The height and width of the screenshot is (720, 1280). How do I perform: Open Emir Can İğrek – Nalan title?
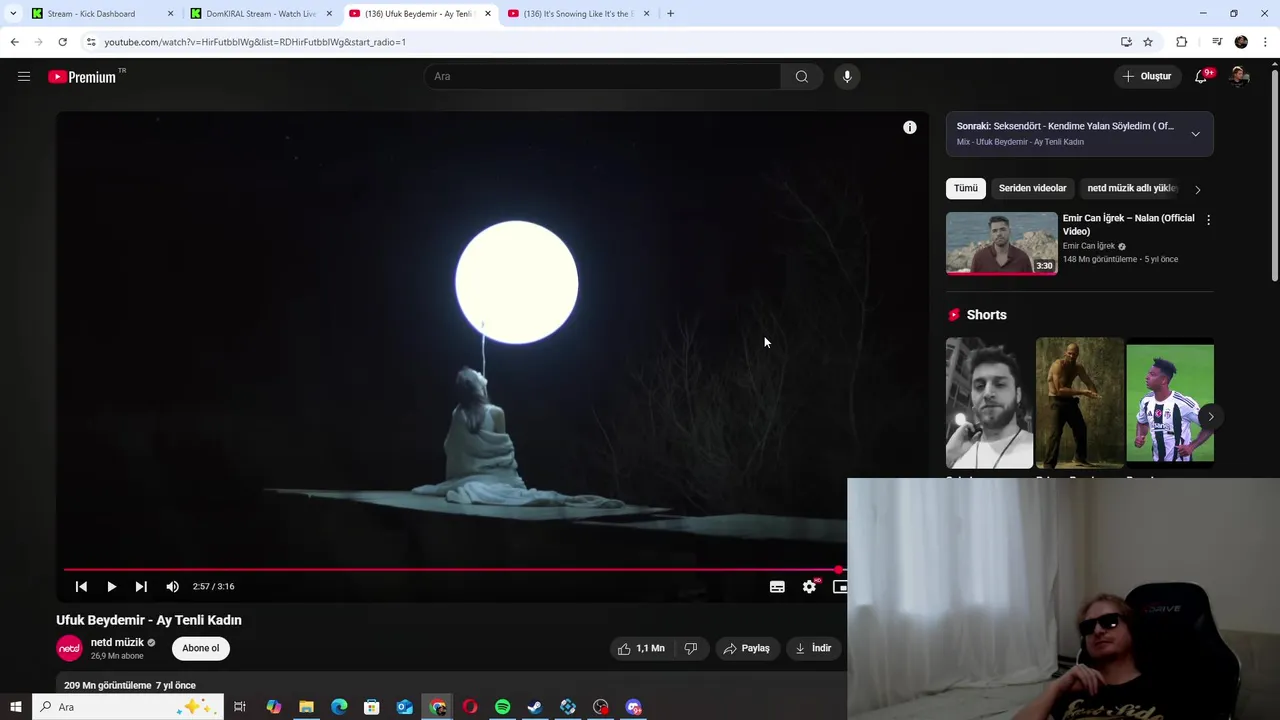(1128, 224)
